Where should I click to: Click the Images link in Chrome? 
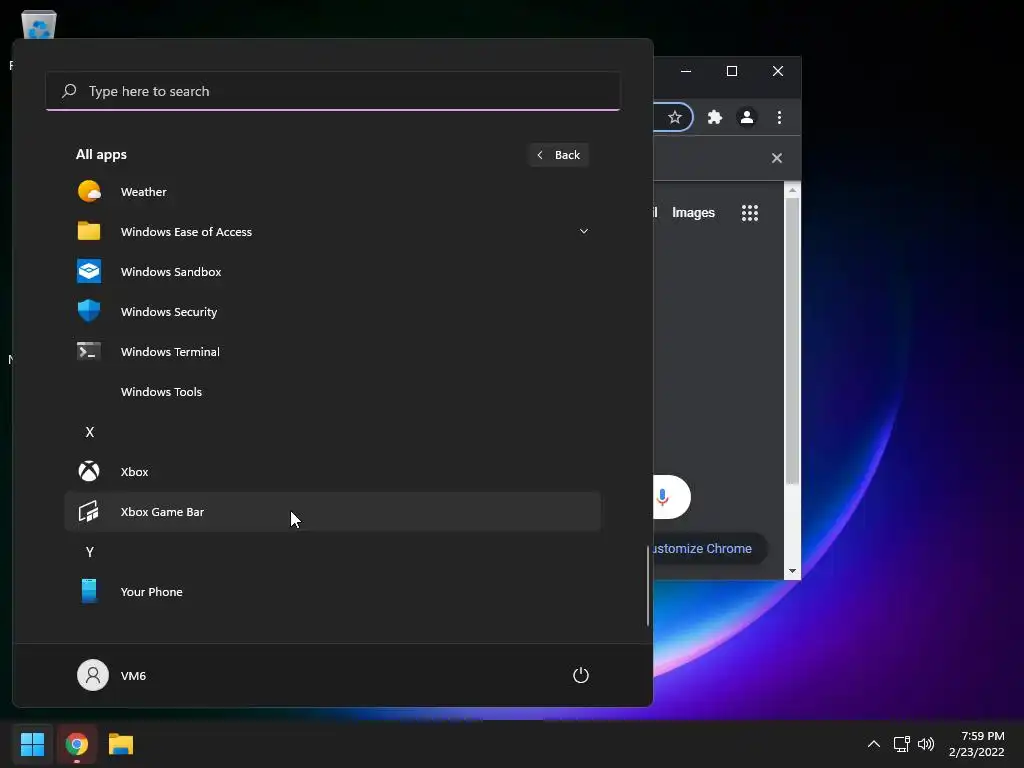(693, 212)
